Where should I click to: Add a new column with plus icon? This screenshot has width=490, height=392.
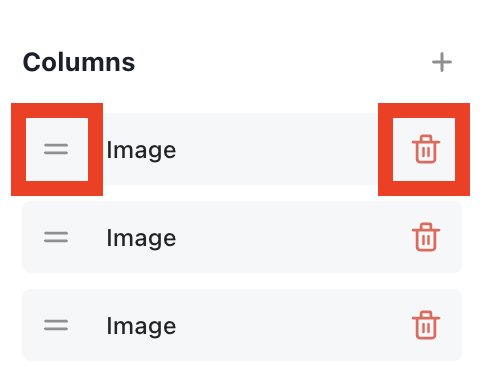[x=442, y=62]
